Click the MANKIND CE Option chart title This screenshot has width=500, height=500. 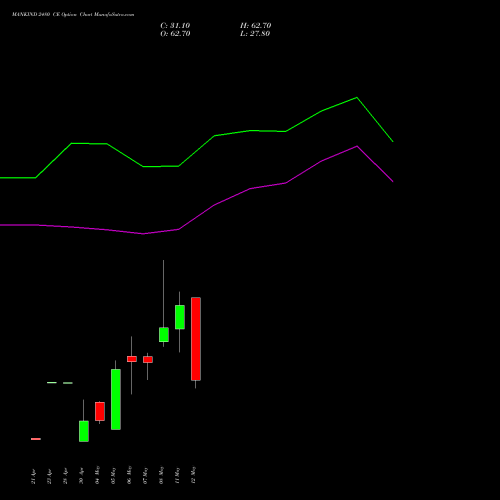coord(73,15)
